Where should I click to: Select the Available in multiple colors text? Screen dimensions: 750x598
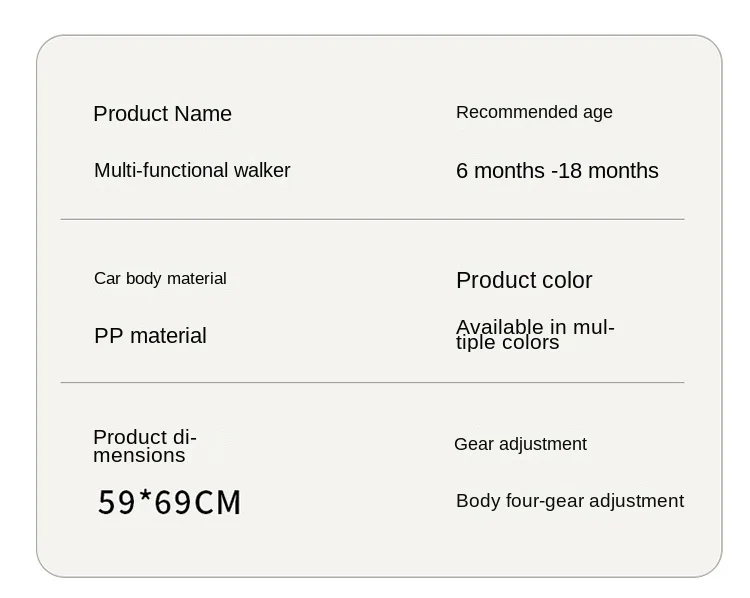(535, 334)
